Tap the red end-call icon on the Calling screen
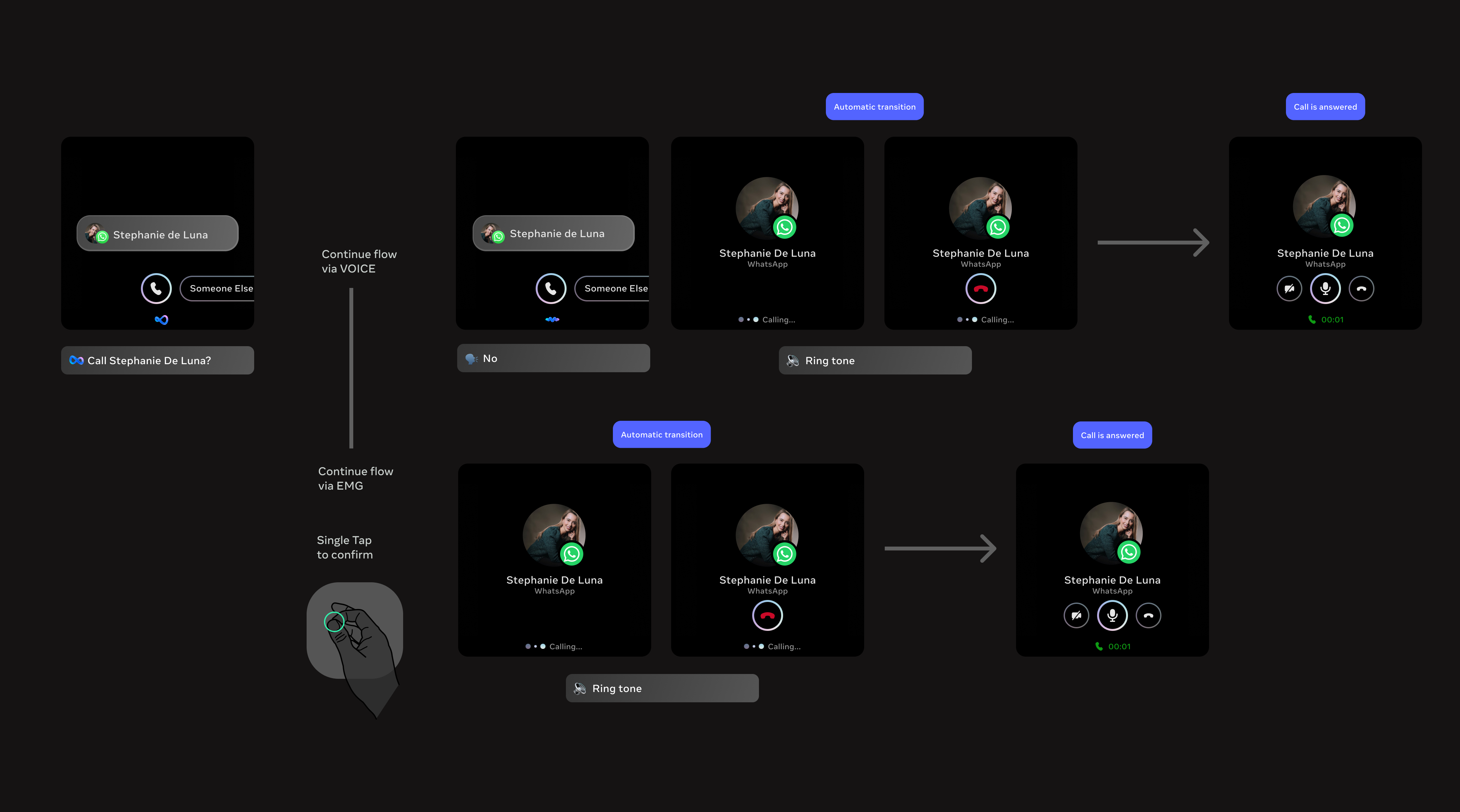 pos(981,289)
